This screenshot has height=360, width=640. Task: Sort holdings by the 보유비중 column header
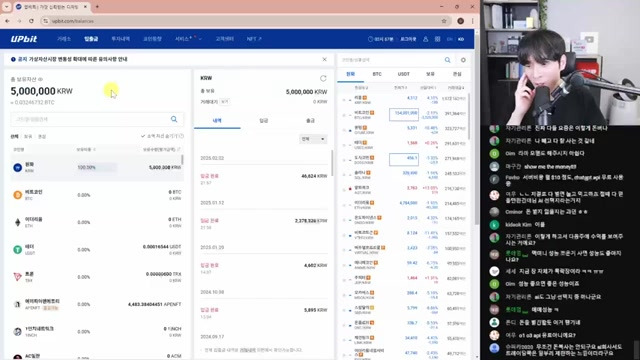(x=86, y=149)
